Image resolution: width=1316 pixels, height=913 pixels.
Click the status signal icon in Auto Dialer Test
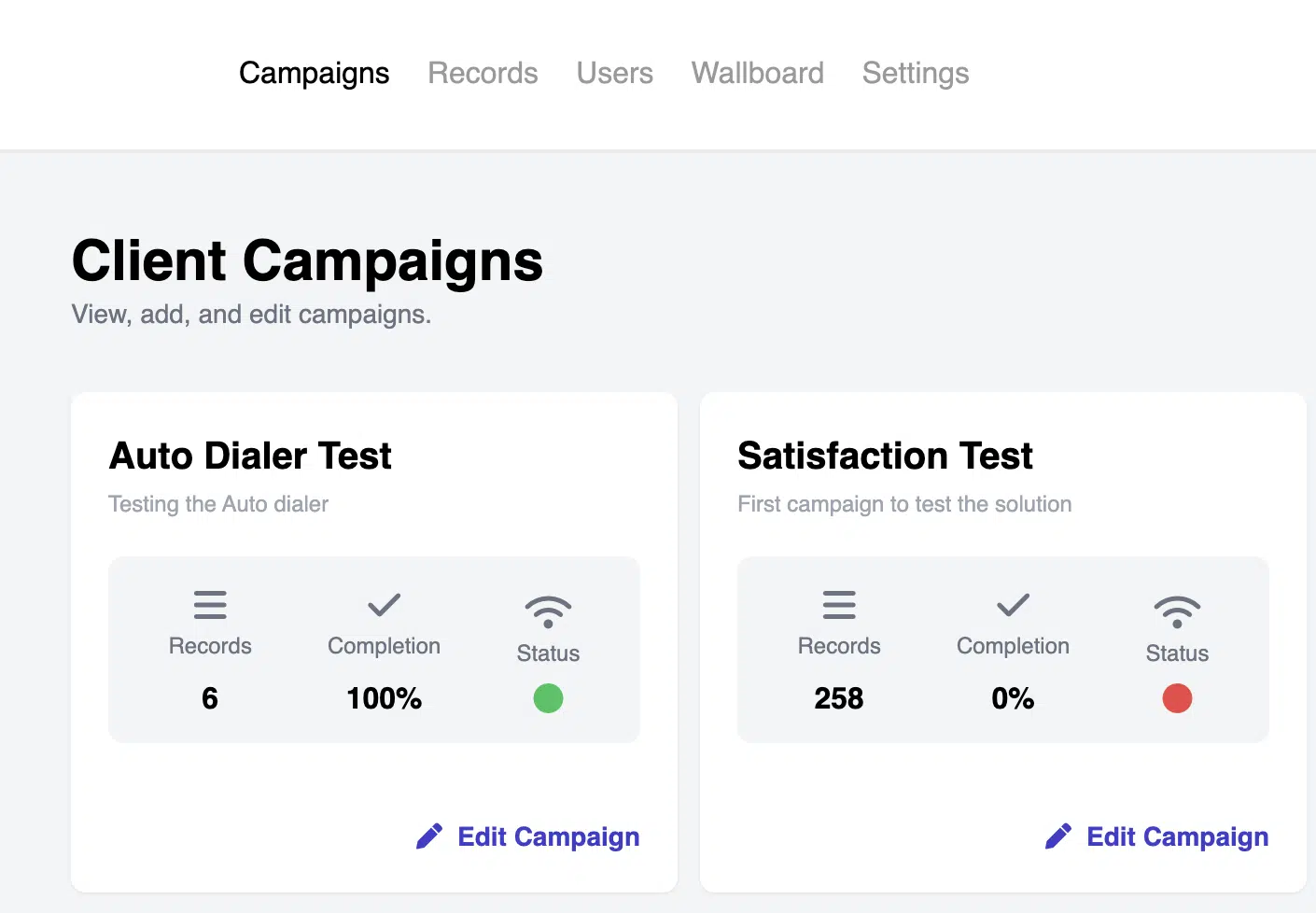tap(548, 611)
